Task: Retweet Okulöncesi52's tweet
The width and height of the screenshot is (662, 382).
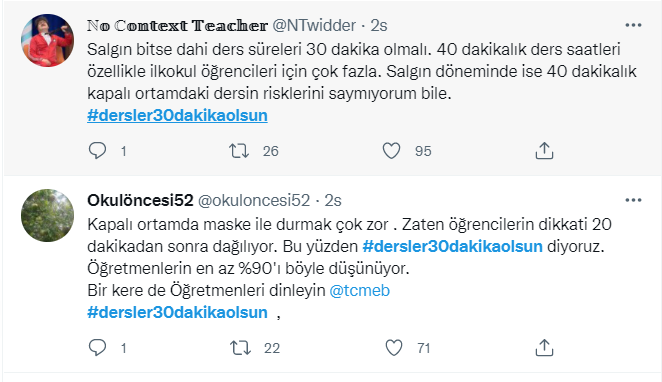Action: pyautogui.click(x=240, y=348)
